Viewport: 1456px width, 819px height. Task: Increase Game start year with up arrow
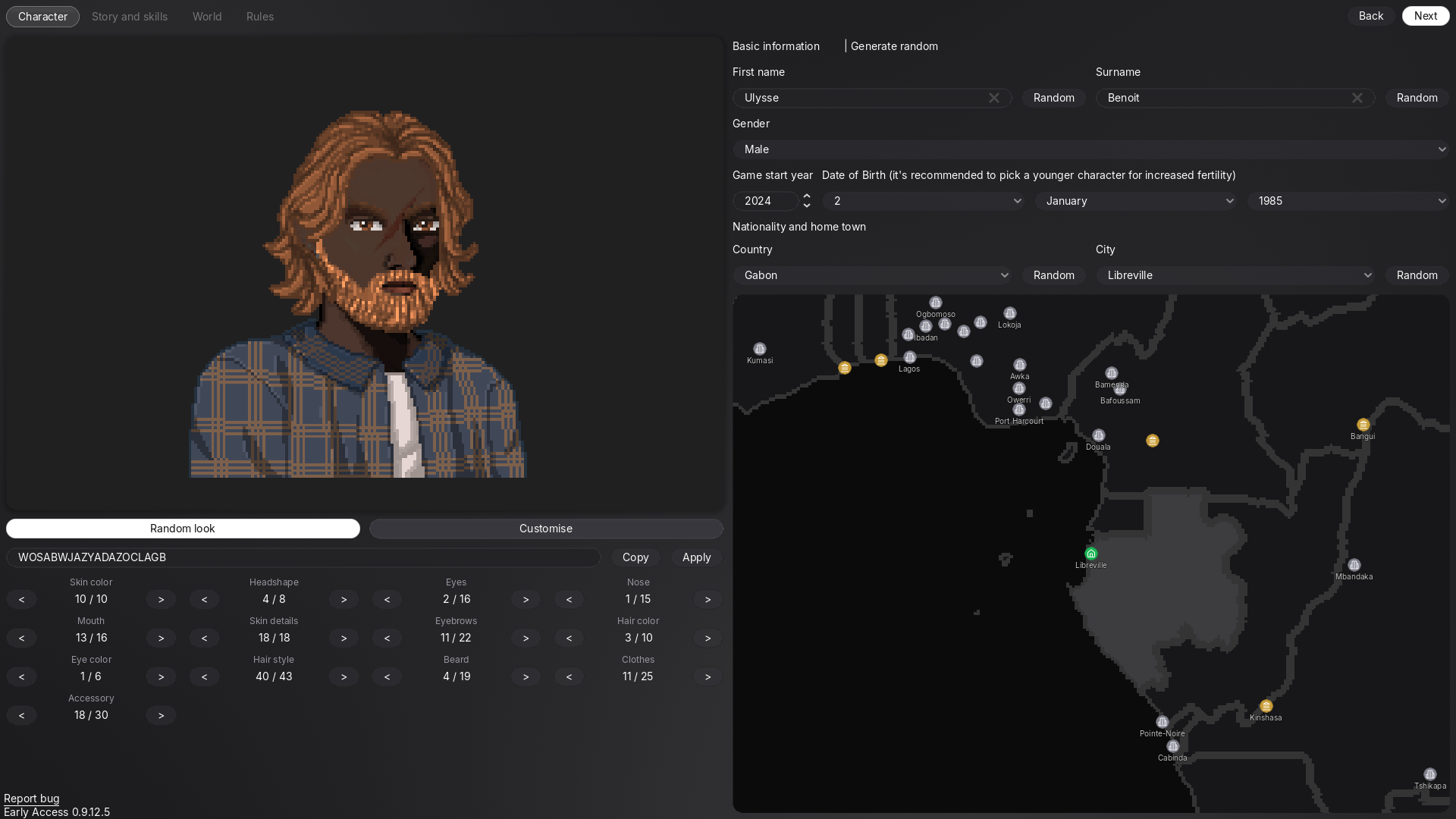point(807,196)
